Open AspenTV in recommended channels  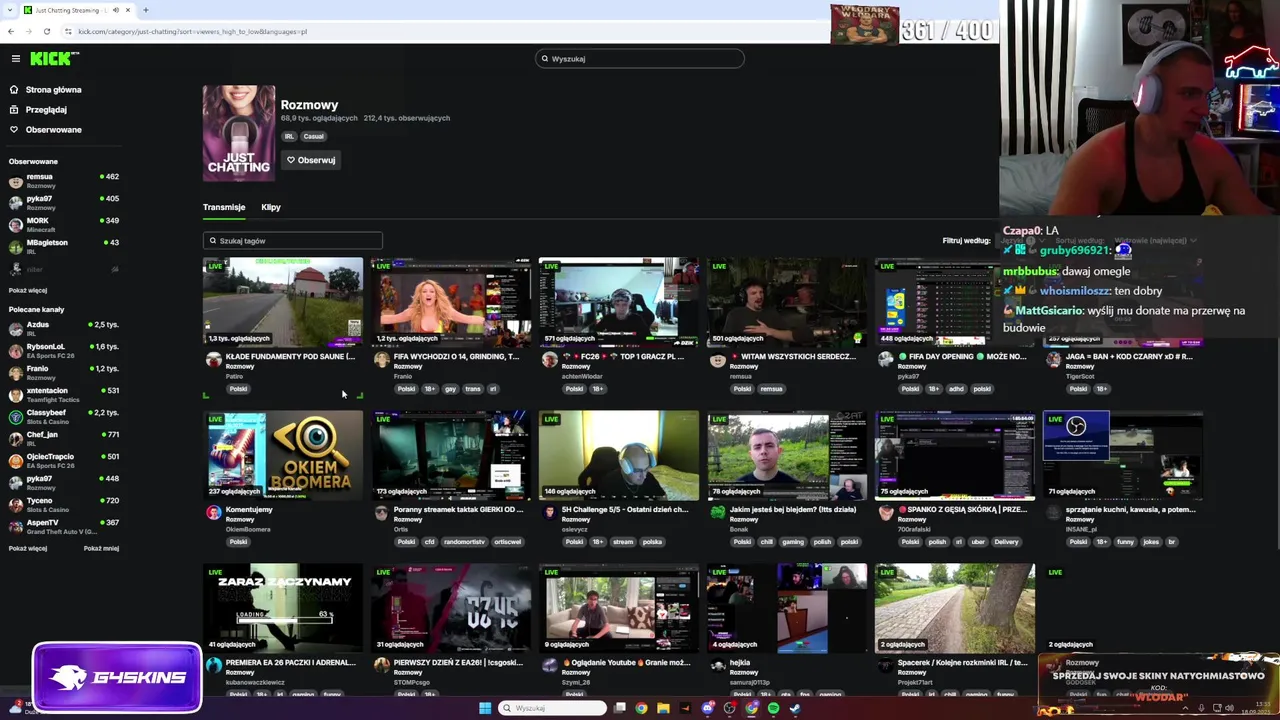pyautogui.click(x=62, y=527)
